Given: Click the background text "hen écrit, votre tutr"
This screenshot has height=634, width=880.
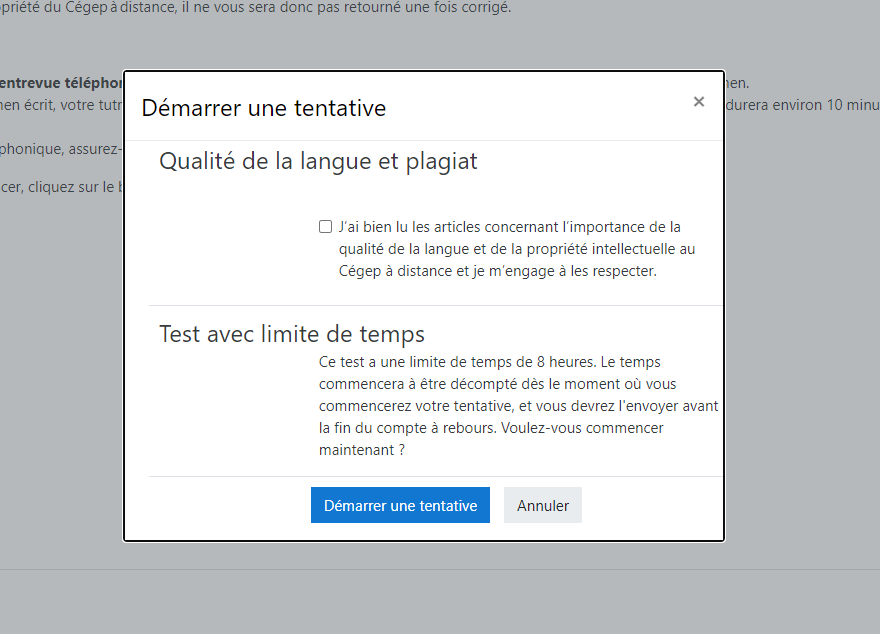Looking at the screenshot, I should tap(60, 104).
